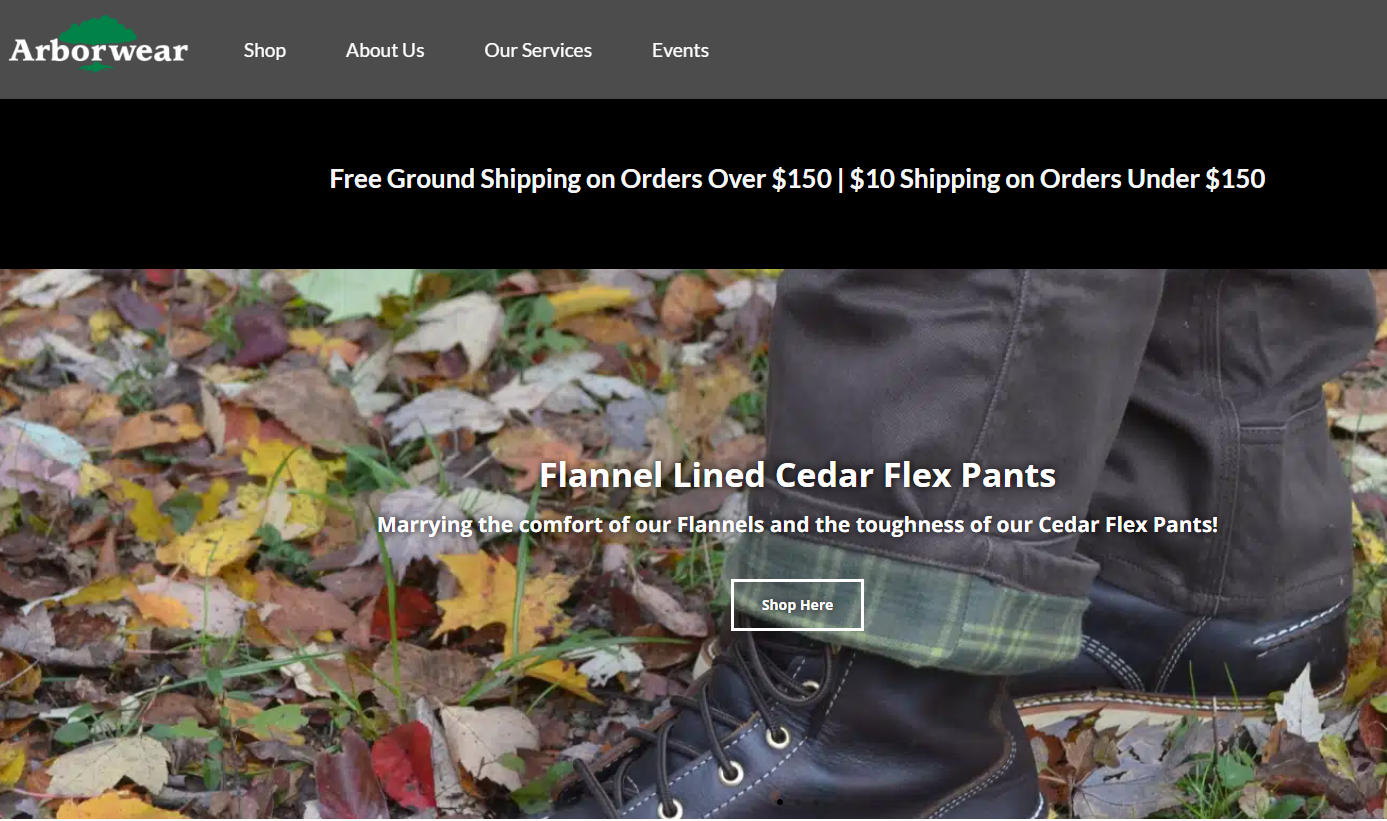The height and width of the screenshot is (821, 1387).
Task: Click the hero subtitle about Flannels comfort
Action: coord(797,524)
